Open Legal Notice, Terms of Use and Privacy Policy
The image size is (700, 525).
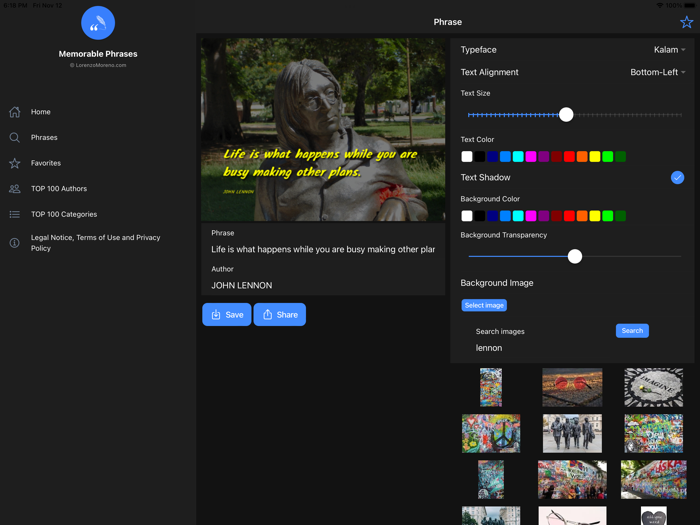point(96,243)
